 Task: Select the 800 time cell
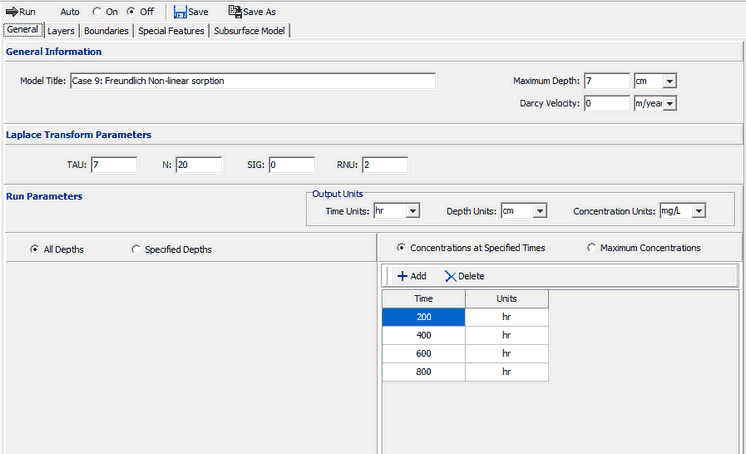[423, 372]
